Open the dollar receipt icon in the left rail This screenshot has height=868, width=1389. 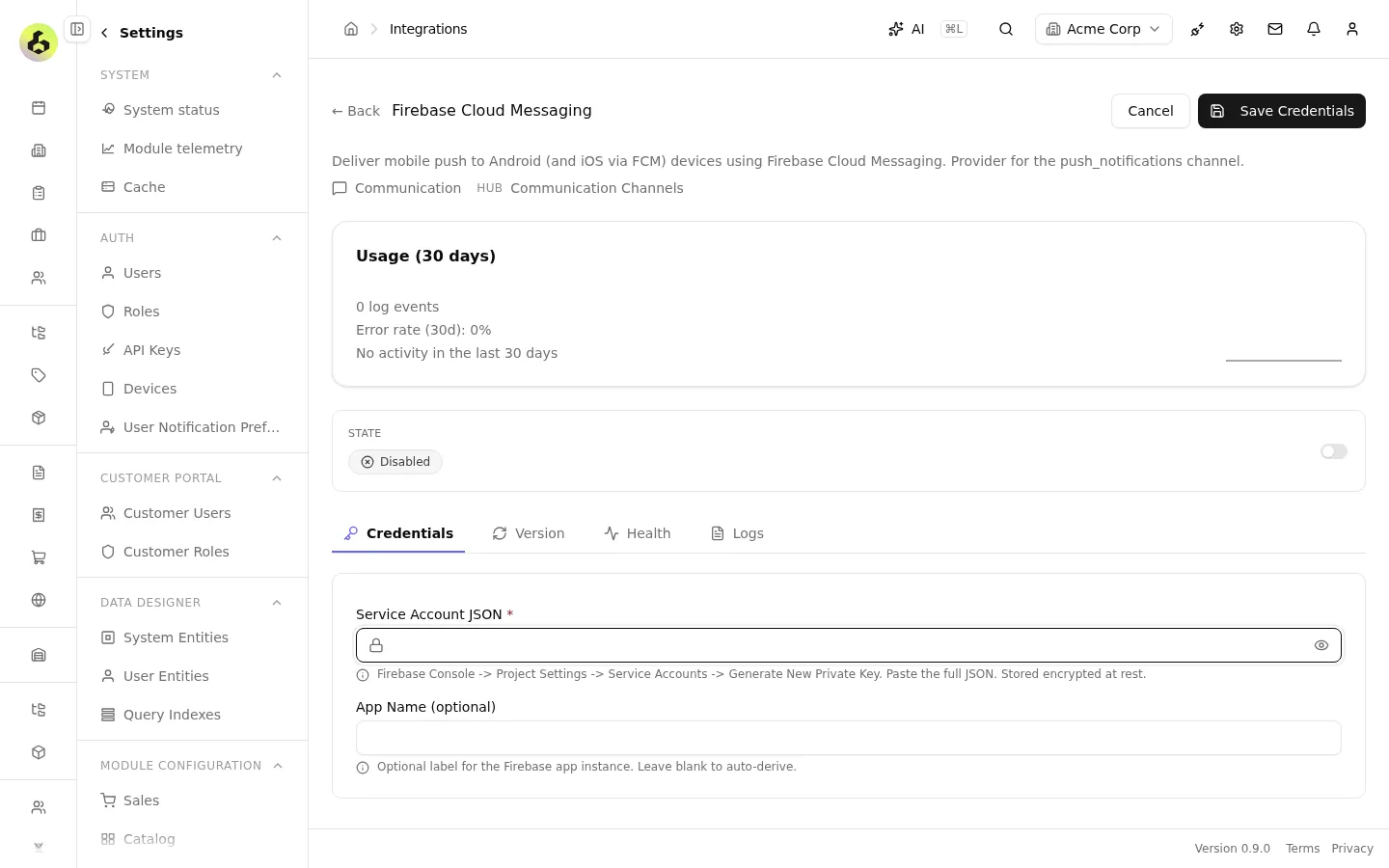click(39, 515)
